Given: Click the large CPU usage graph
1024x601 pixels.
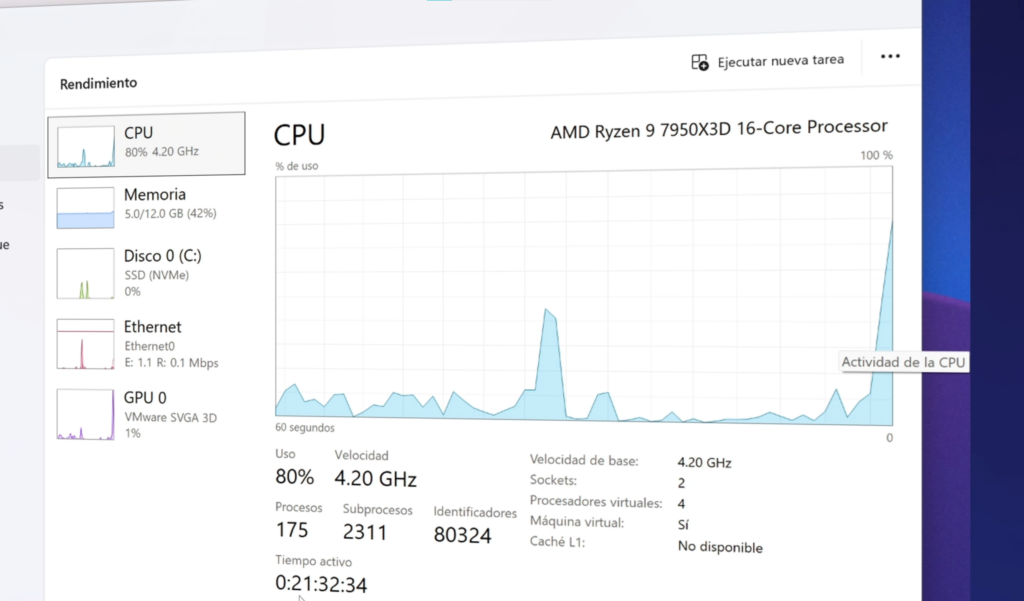Looking at the screenshot, I should [x=584, y=295].
